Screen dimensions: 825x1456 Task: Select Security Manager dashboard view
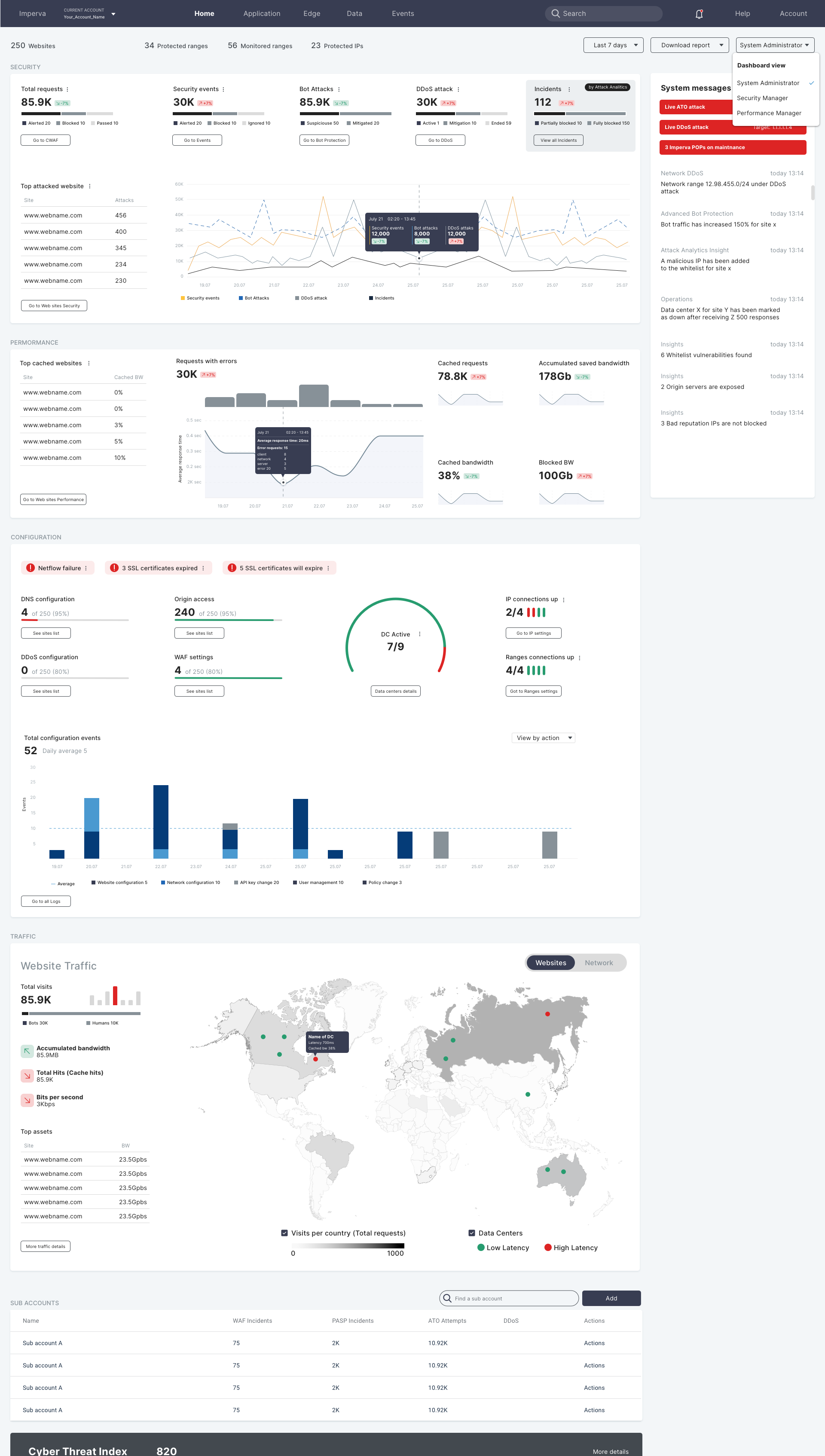coord(762,98)
